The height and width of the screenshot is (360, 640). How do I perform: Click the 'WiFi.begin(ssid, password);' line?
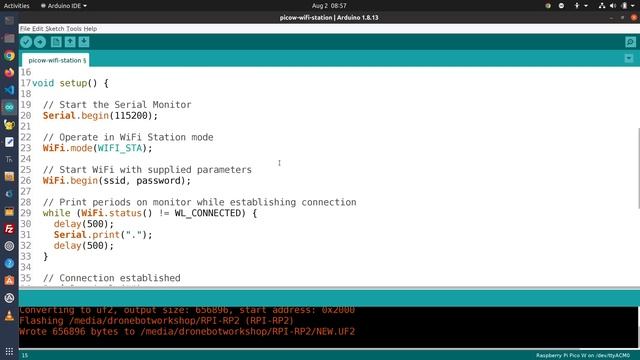click(x=117, y=180)
